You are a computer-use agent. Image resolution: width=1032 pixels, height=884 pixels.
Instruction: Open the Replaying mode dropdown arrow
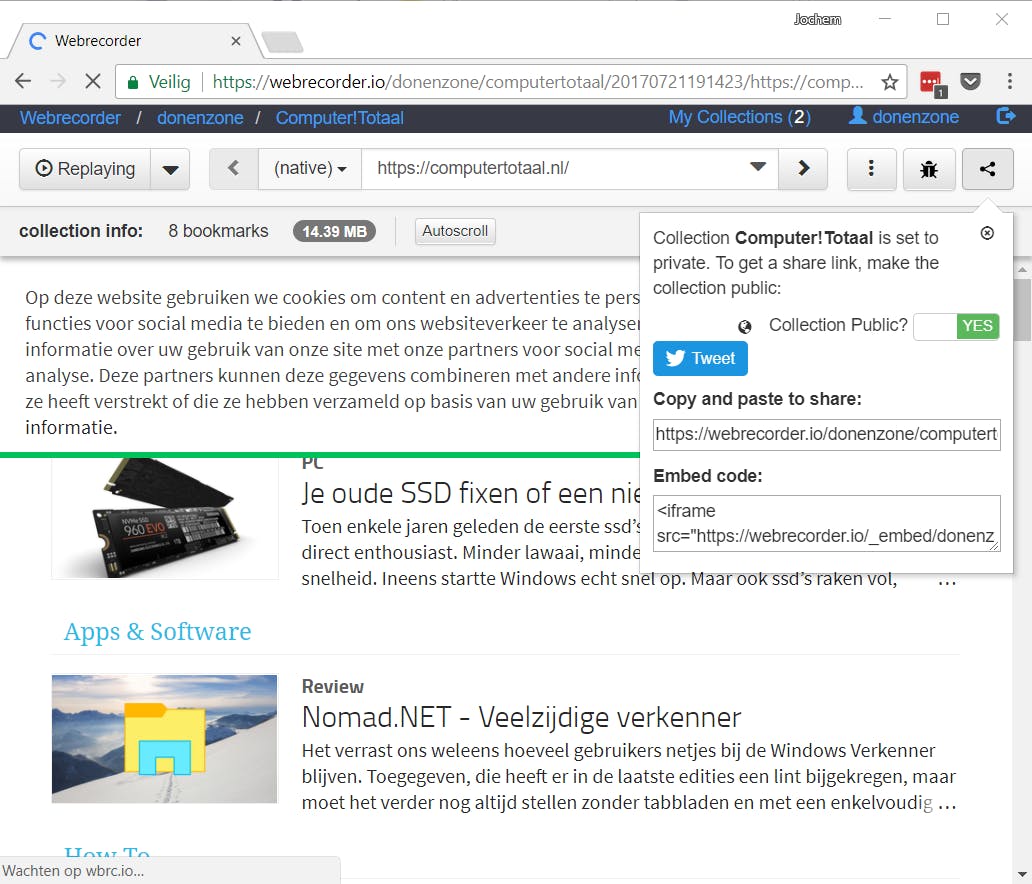(170, 169)
